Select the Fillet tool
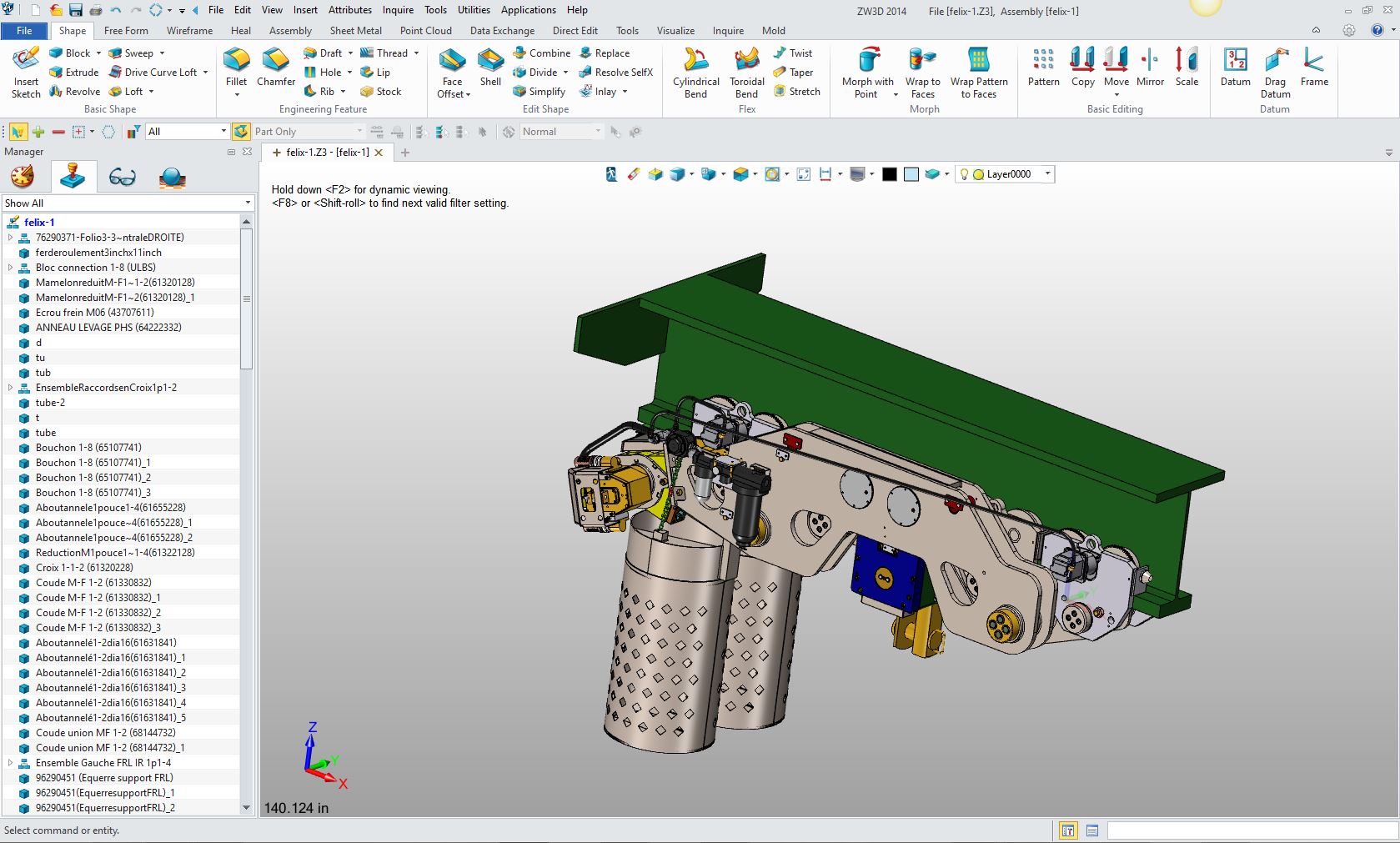The image size is (1400, 843). tap(236, 67)
